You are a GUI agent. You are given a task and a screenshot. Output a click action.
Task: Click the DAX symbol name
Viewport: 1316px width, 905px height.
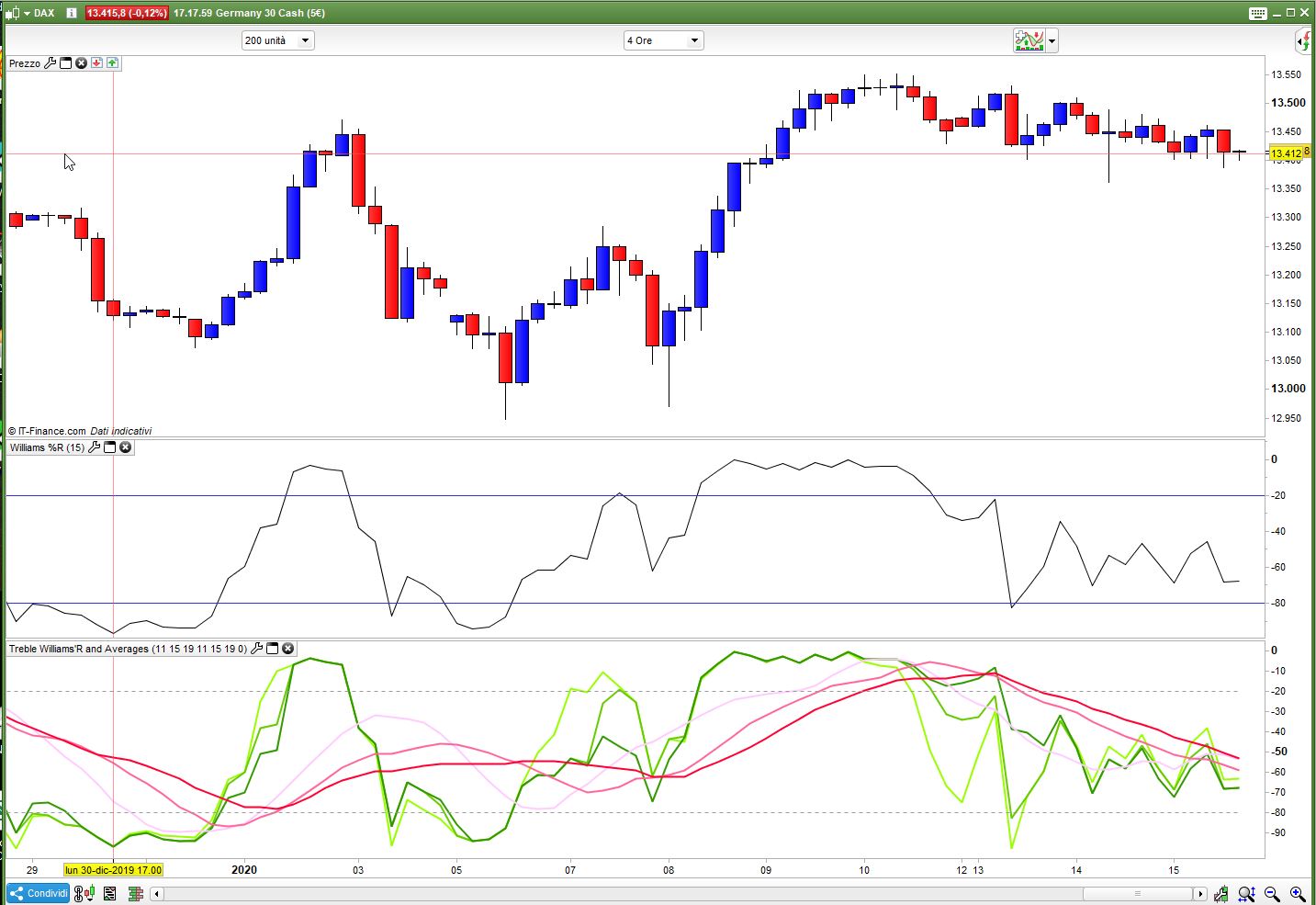coord(44,13)
